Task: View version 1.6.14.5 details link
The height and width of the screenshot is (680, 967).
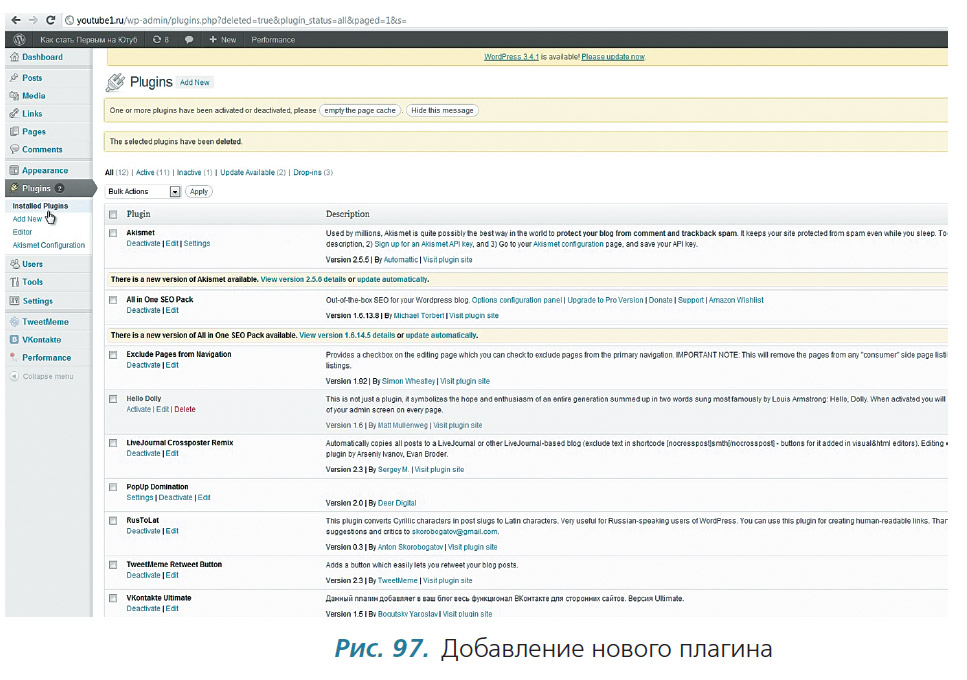Action: [347, 335]
